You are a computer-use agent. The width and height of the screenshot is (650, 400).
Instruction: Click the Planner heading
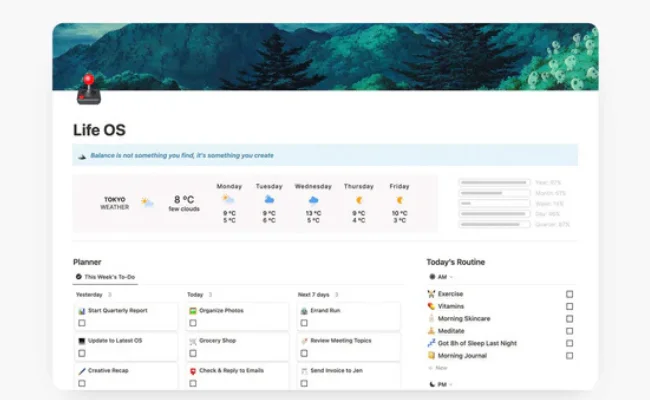87,262
